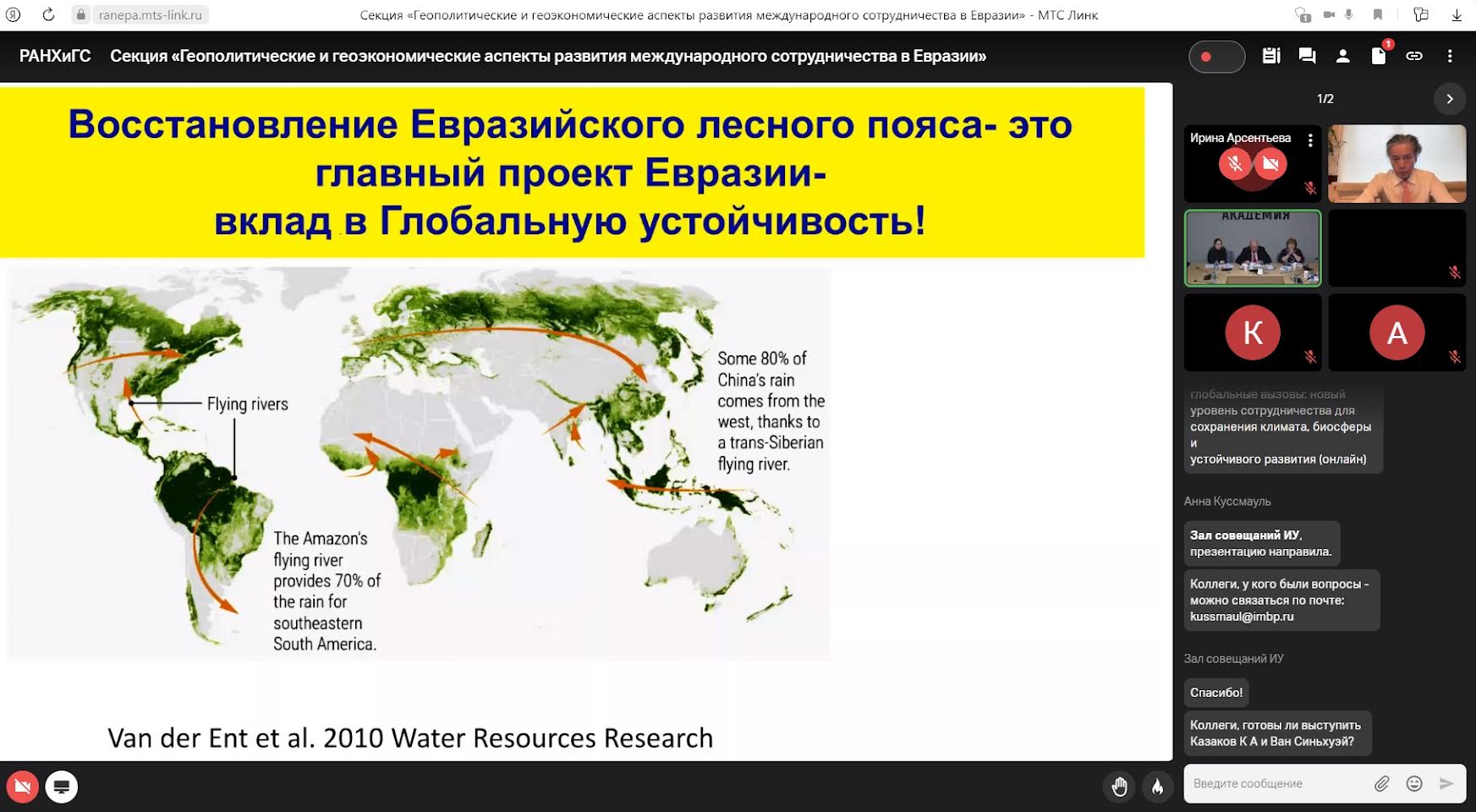This screenshot has height=812, width=1476.
Task: Open options menu on Ирина Арсентьева tile
Action: (1310, 140)
